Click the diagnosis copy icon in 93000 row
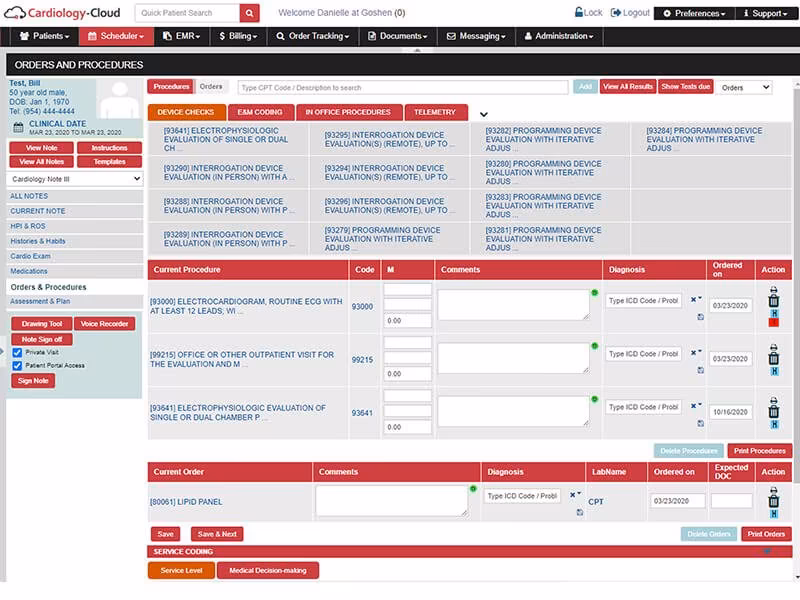Viewport: 800px width, 600px height. tap(701, 317)
